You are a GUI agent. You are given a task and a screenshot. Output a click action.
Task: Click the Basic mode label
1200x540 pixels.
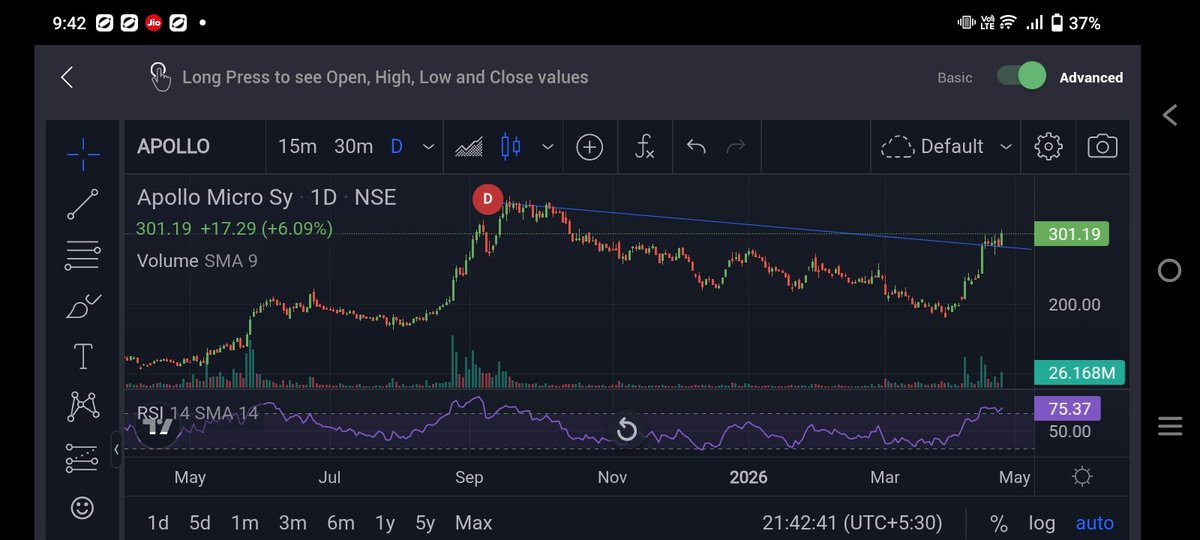click(954, 77)
